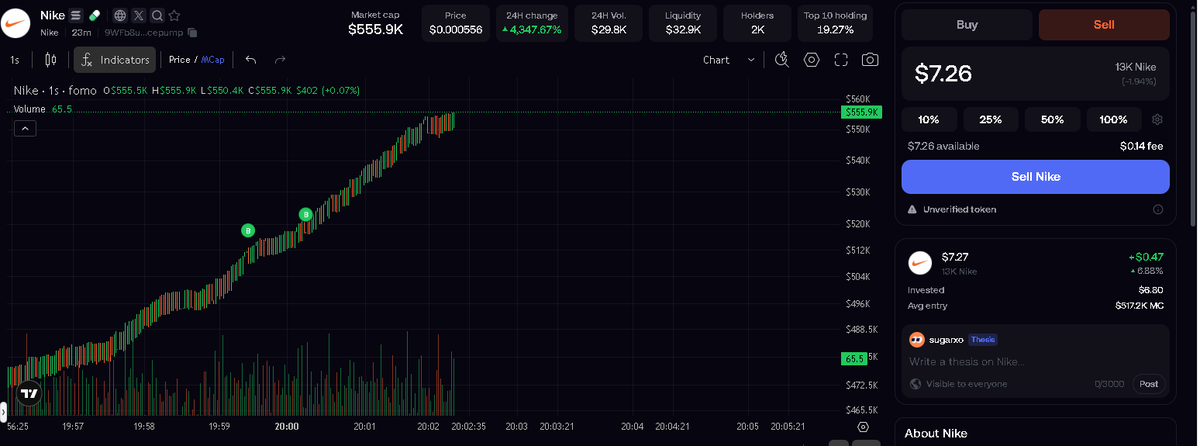Viewport: 1200px width, 446px height.
Task: Open chart settings hexagon icon
Action: click(x=811, y=60)
